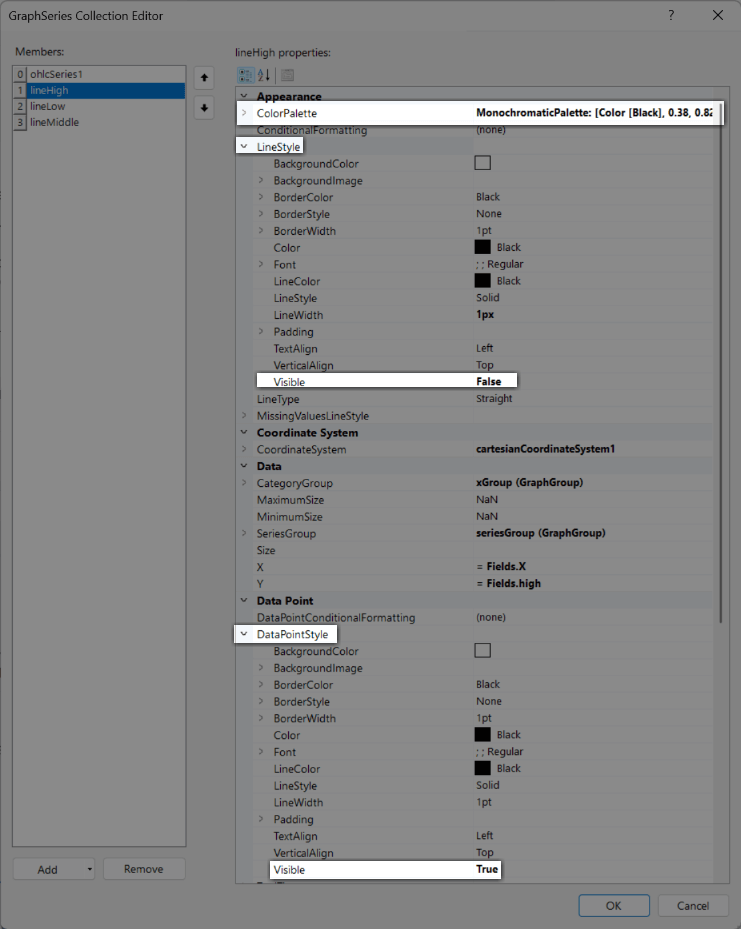Expand BorderStyle under LineStyle
The image size is (741, 929).
coord(261,214)
